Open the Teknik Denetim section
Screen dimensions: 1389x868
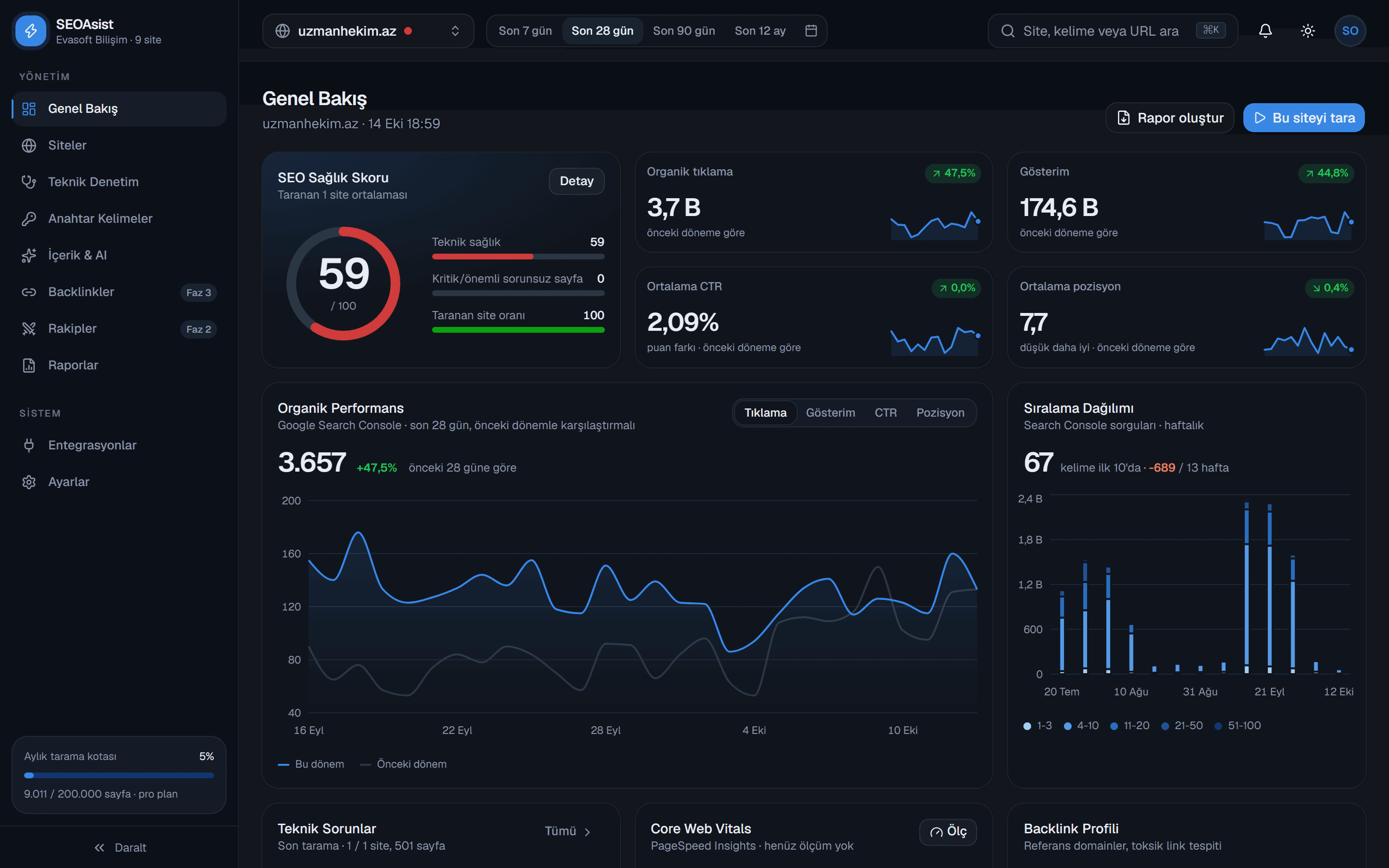[119, 182]
